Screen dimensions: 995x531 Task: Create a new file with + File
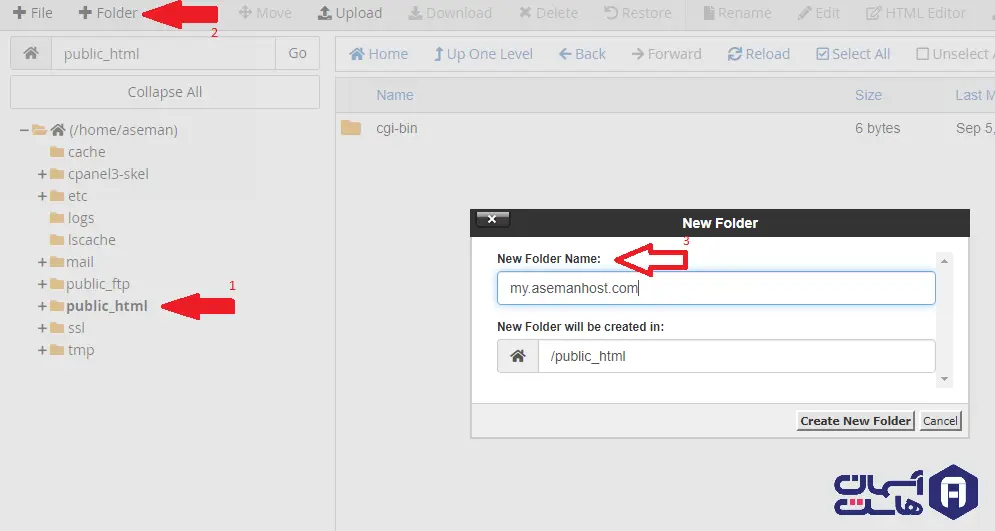coord(33,13)
